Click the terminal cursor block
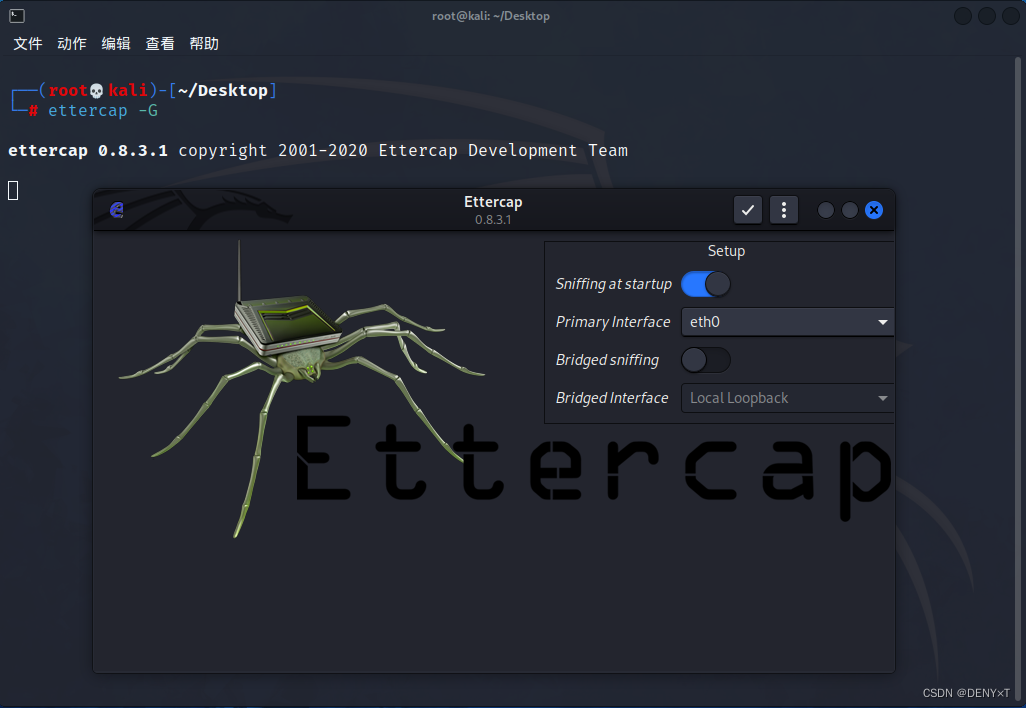The image size is (1026, 708). click(13, 190)
